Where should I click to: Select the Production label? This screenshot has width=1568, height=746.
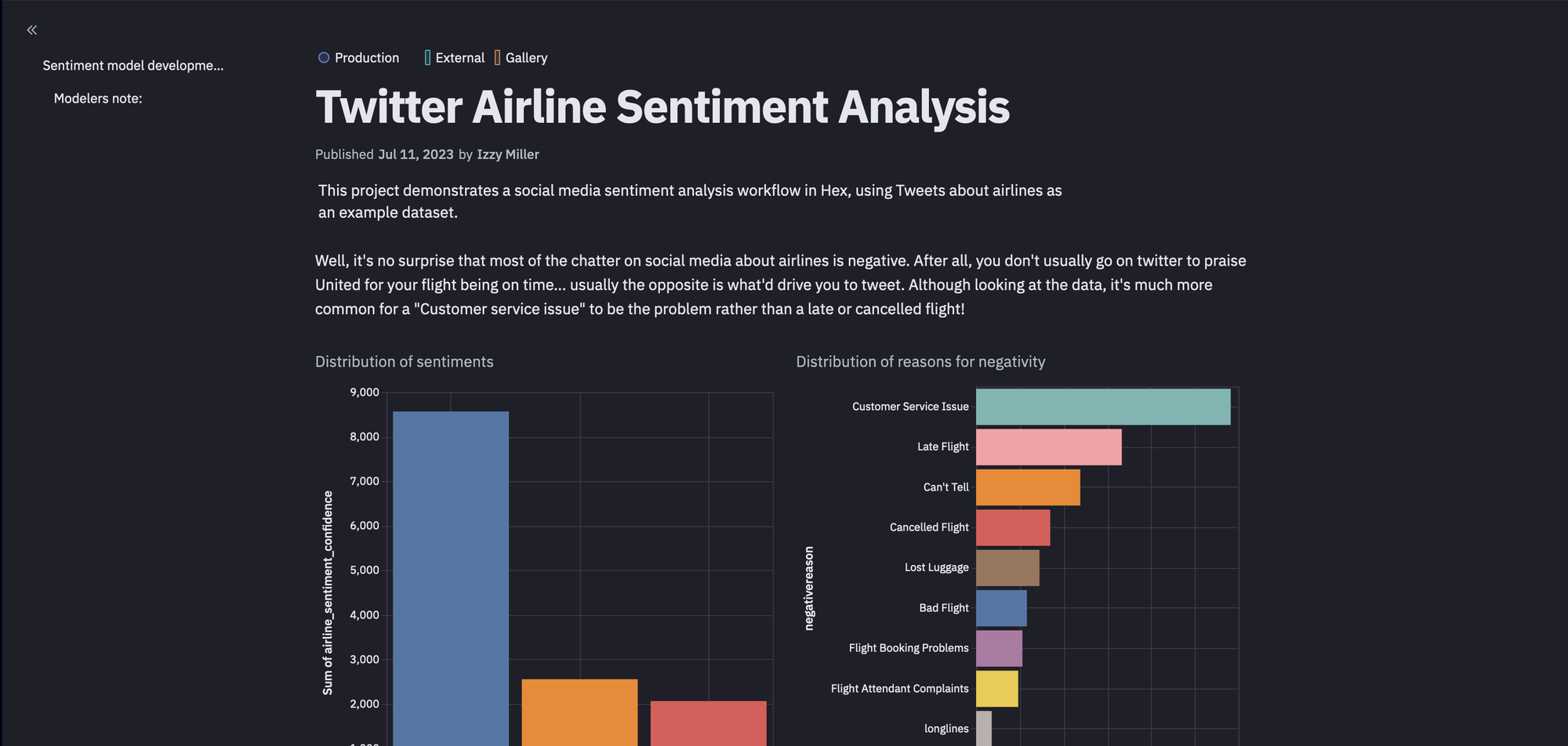[367, 58]
